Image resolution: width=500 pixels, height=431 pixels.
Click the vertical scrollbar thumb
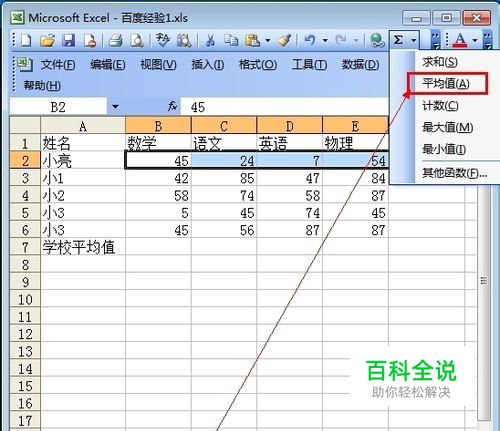(x=484, y=280)
